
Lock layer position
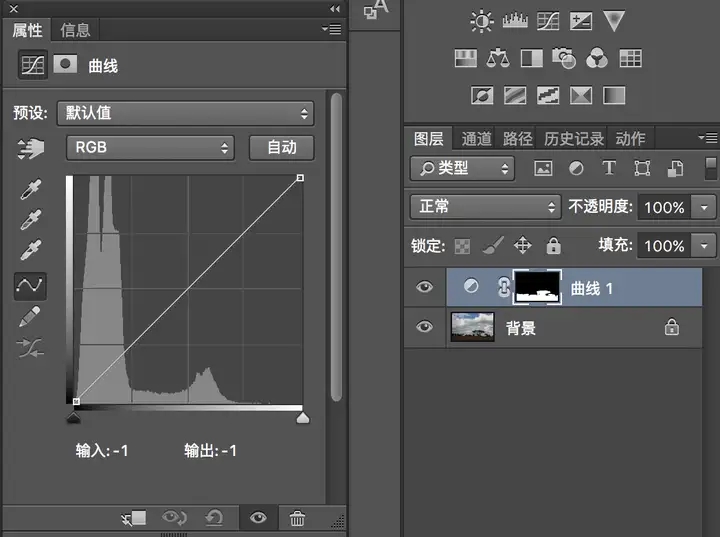[x=523, y=245]
